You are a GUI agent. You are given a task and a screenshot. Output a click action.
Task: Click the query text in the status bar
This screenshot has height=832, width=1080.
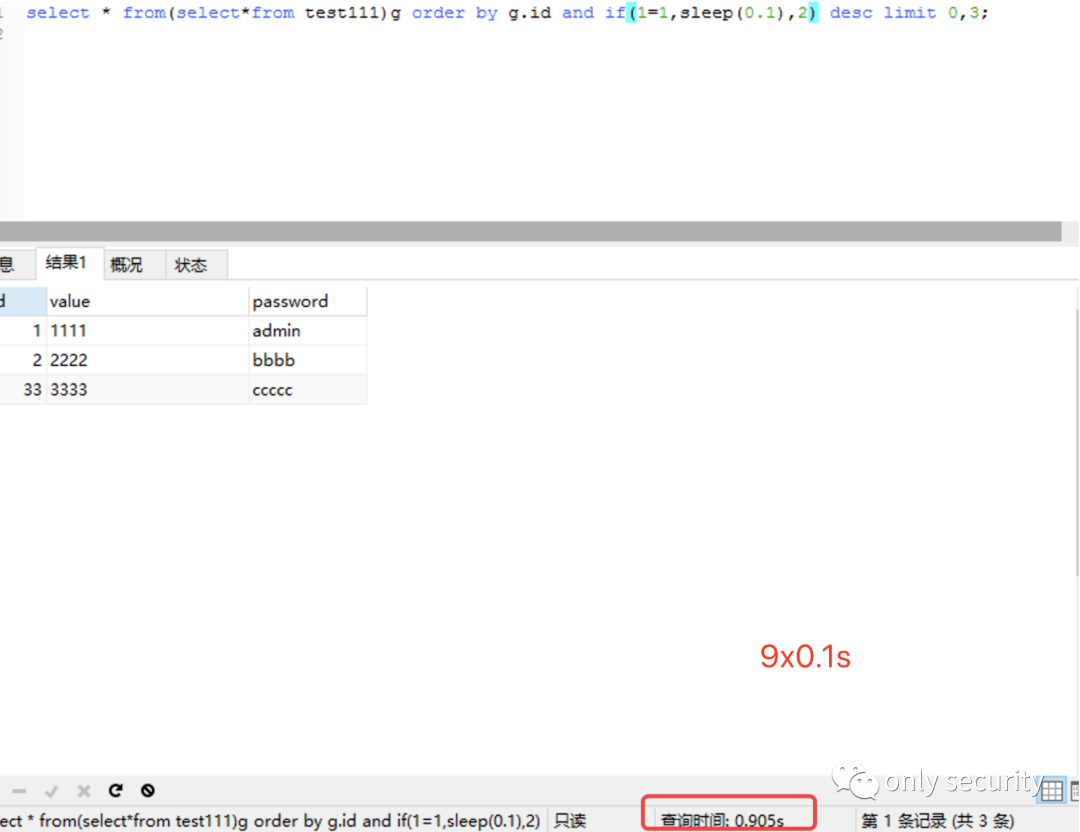coord(271,821)
